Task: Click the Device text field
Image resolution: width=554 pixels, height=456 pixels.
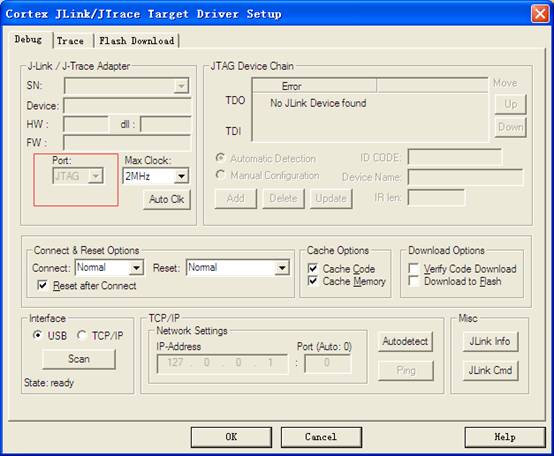Action: coord(127,106)
